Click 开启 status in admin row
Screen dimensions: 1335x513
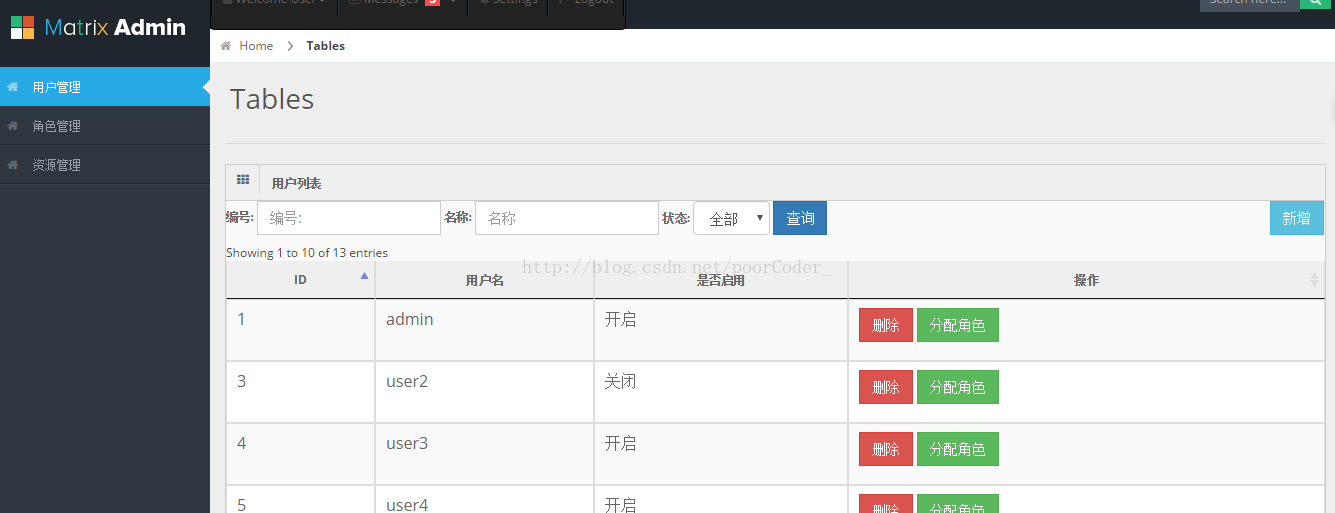pyautogui.click(x=620, y=320)
